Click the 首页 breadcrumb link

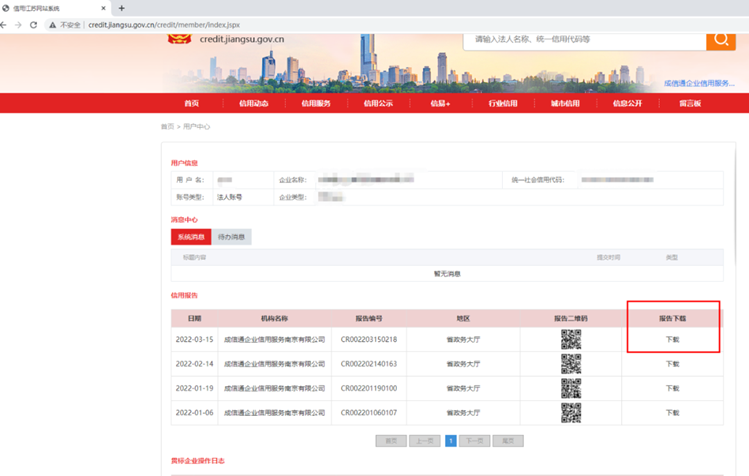(167, 127)
